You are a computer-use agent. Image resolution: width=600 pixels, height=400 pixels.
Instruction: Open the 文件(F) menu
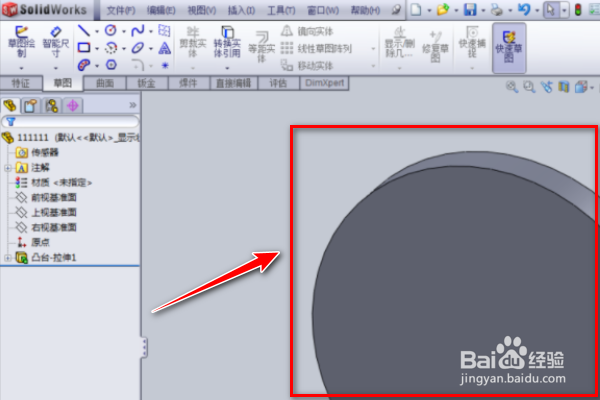click(121, 10)
